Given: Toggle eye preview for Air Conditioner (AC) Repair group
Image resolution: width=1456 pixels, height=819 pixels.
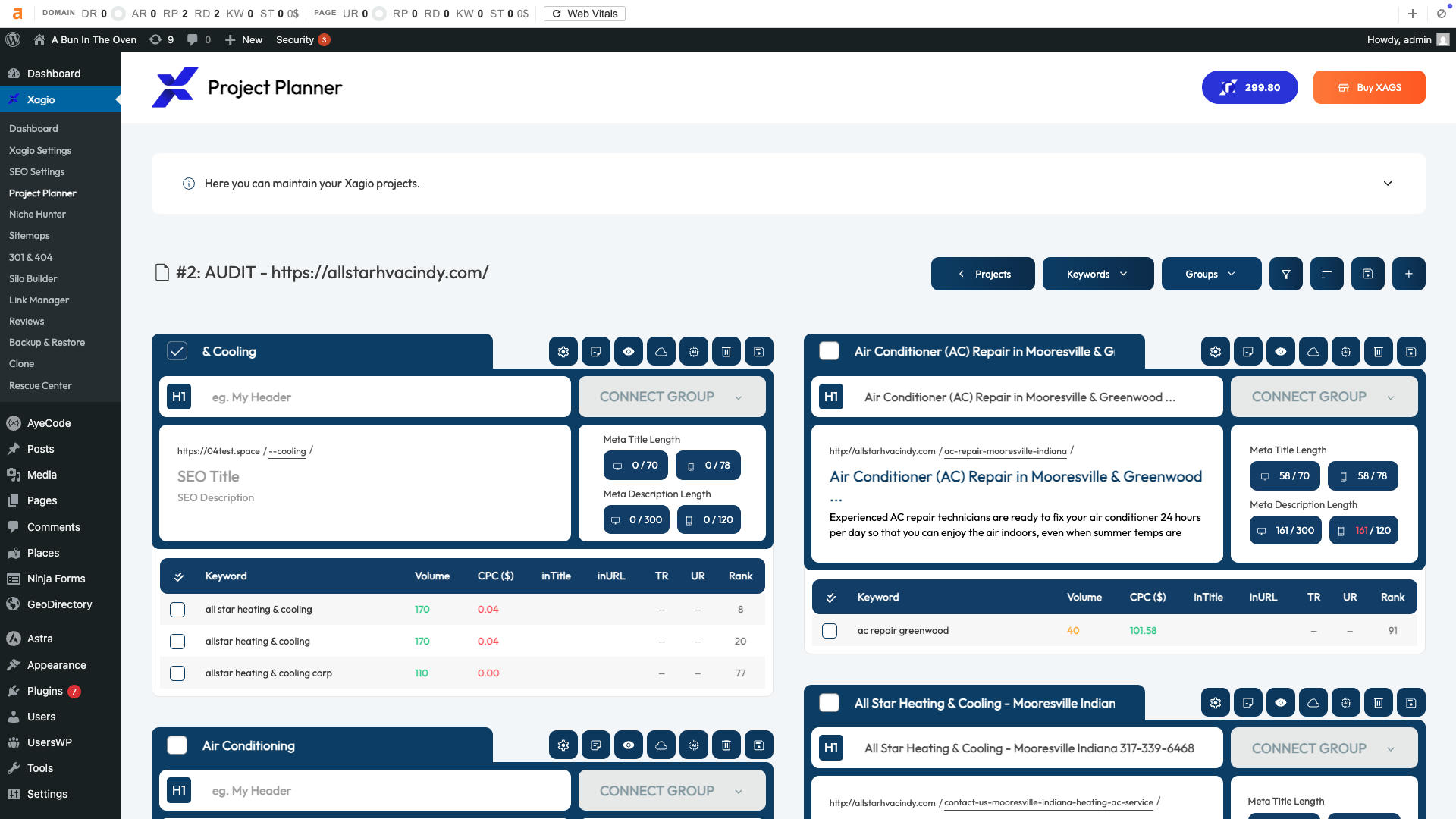Looking at the screenshot, I should [x=1280, y=352].
